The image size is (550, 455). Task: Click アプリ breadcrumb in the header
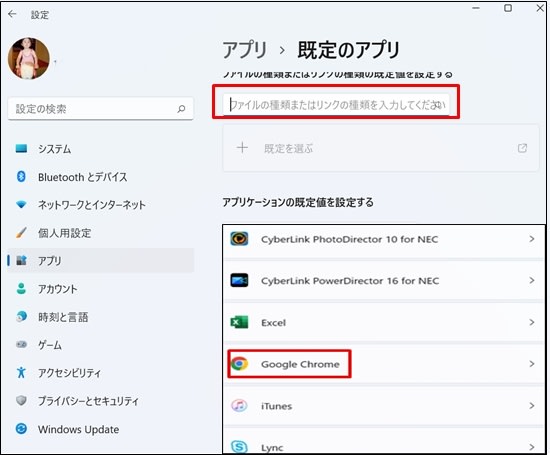[245, 50]
